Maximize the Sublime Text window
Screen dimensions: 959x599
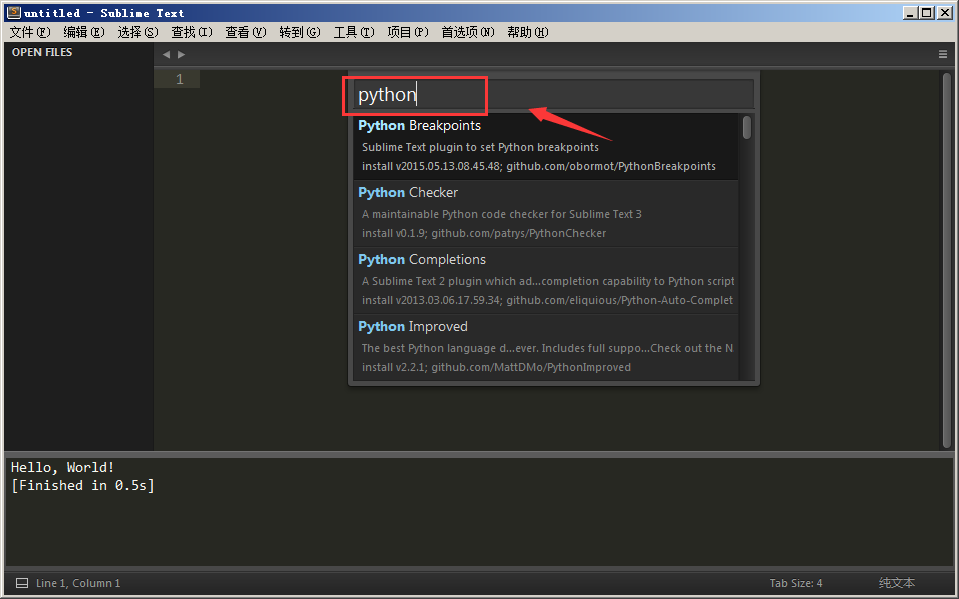click(x=927, y=12)
